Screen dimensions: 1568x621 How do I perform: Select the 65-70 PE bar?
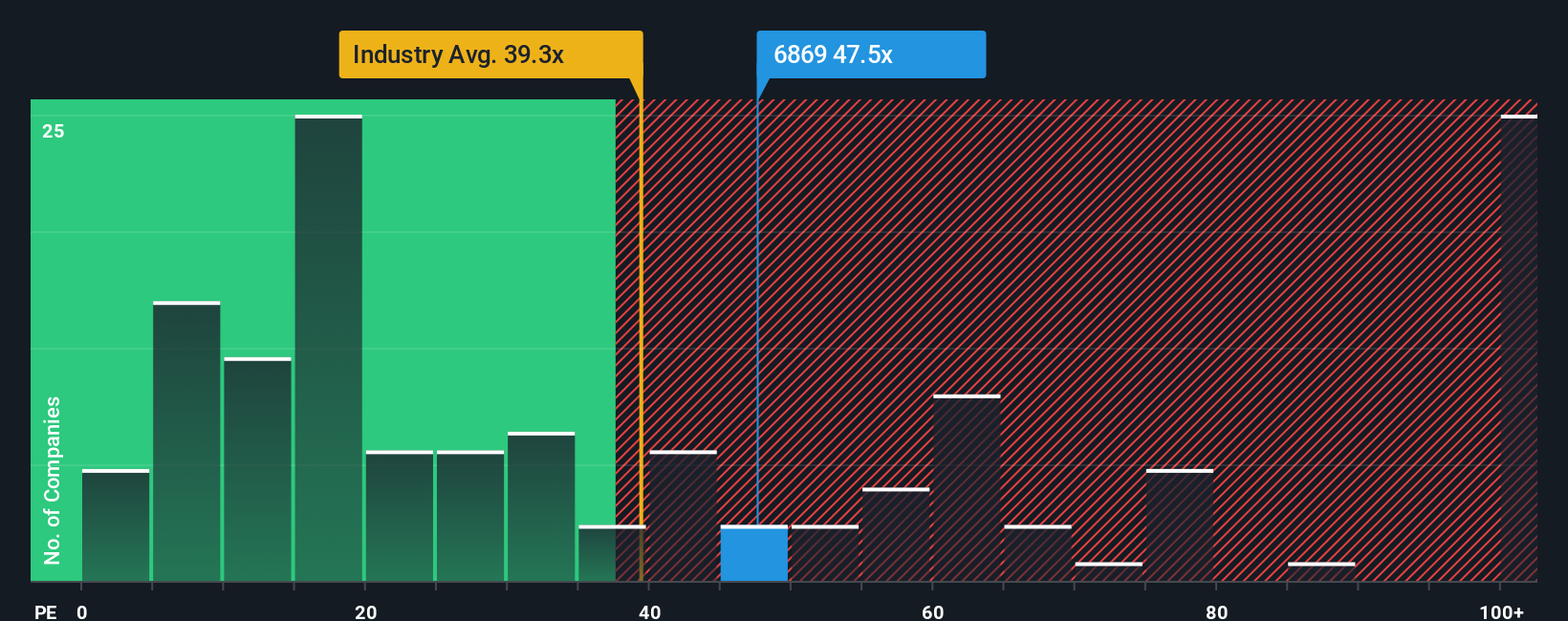(x=1037, y=553)
